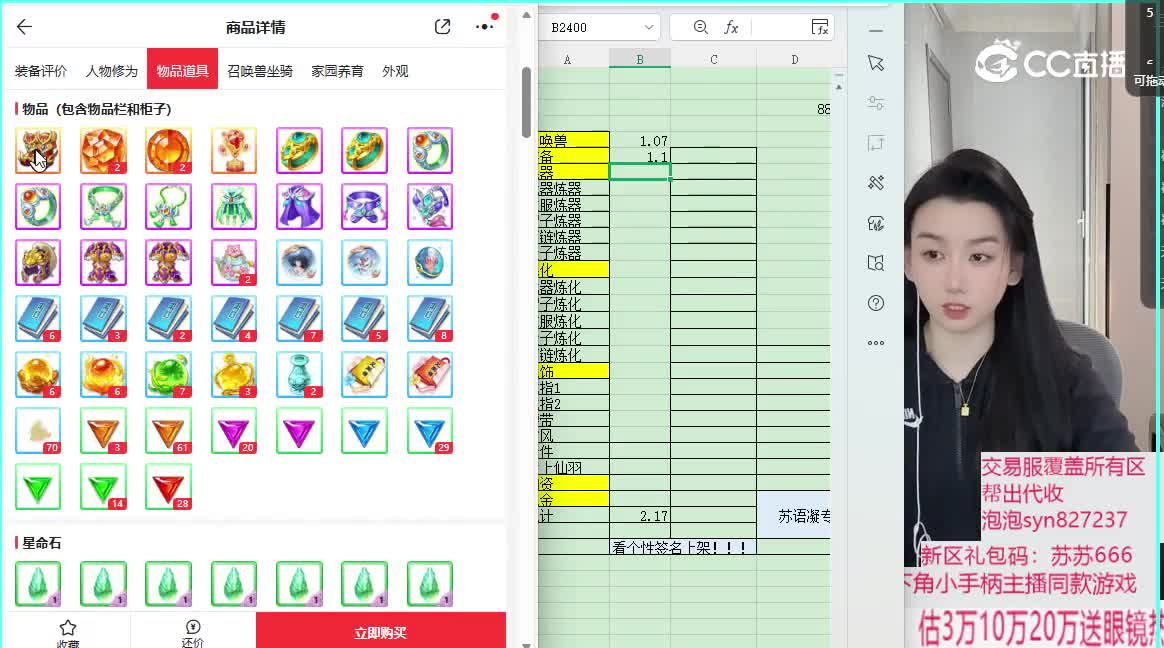Go back using the left arrow icon
1164x648 pixels.
pos(24,27)
